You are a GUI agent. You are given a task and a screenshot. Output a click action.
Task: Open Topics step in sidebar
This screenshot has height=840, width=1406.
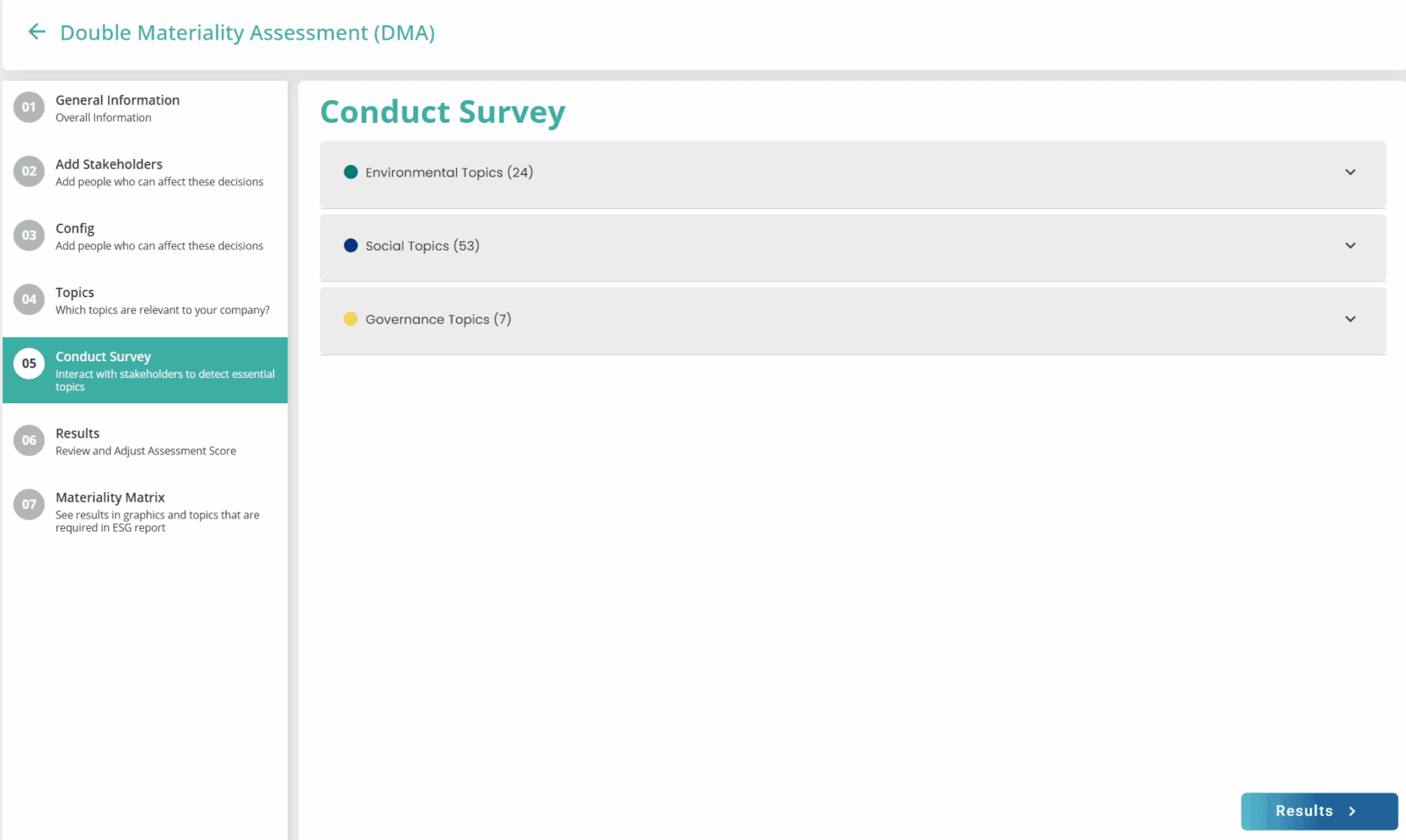145,301
